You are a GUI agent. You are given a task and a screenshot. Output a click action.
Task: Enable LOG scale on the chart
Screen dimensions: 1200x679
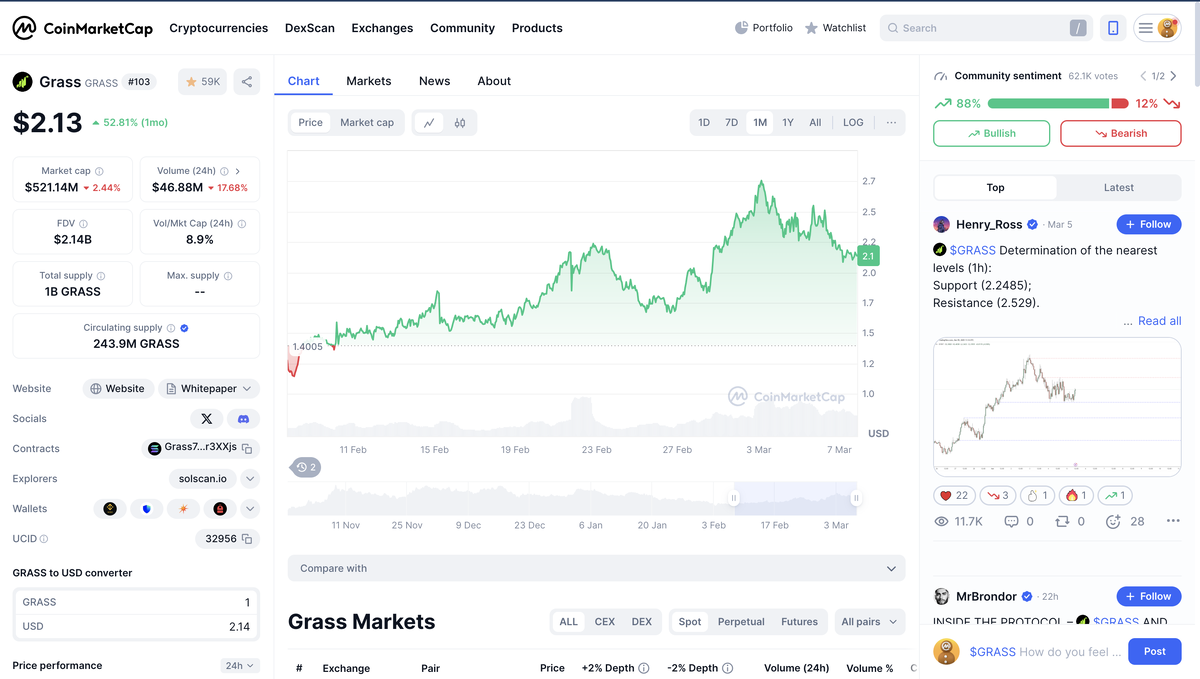(853, 123)
